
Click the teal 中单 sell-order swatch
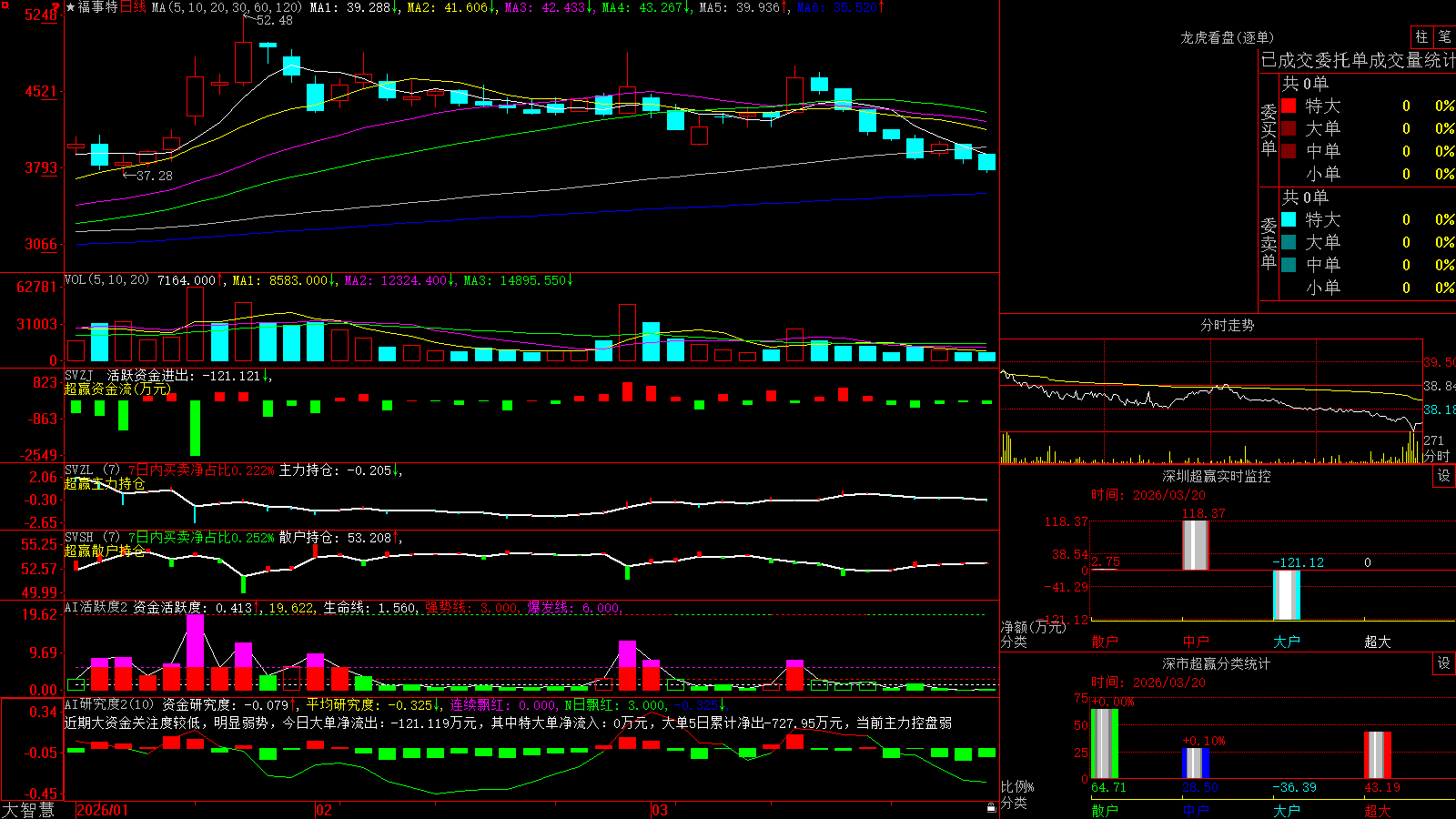[1289, 265]
